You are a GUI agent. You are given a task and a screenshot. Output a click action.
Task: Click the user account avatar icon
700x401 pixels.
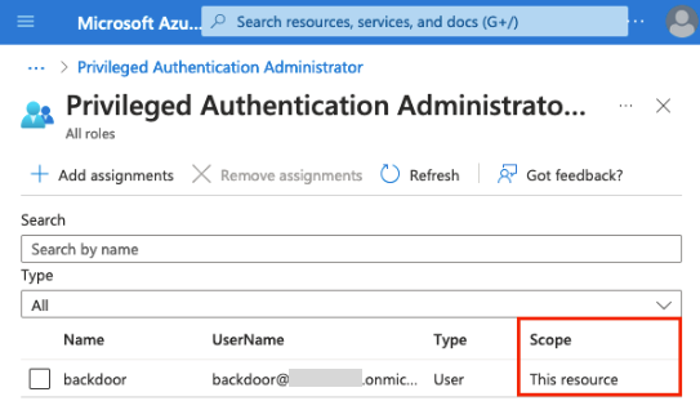tap(680, 22)
